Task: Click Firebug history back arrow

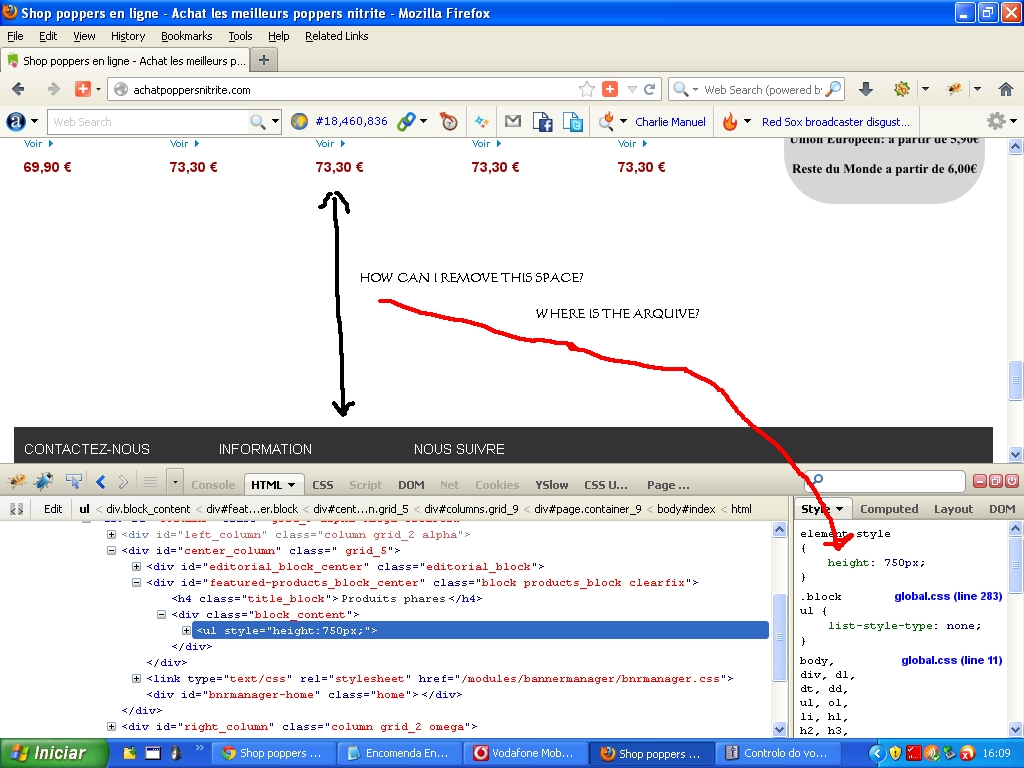Action: tap(101, 483)
